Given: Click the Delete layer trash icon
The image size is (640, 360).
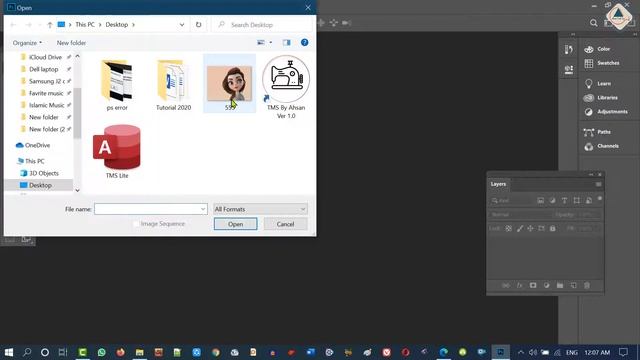Looking at the screenshot, I should tap(587, 285).
